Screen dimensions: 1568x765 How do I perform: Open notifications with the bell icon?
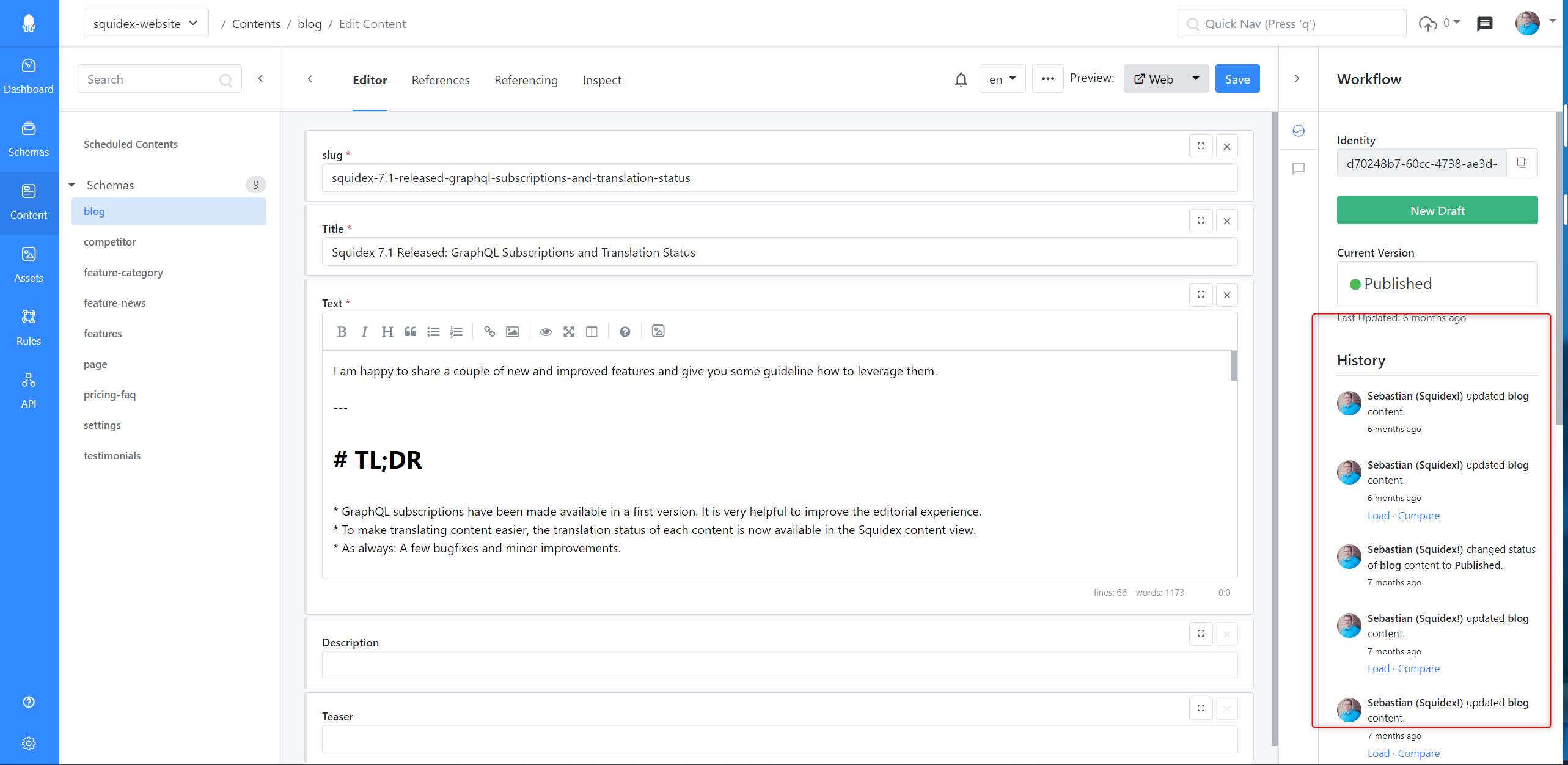pyautogui.click(x=961, y=79)
